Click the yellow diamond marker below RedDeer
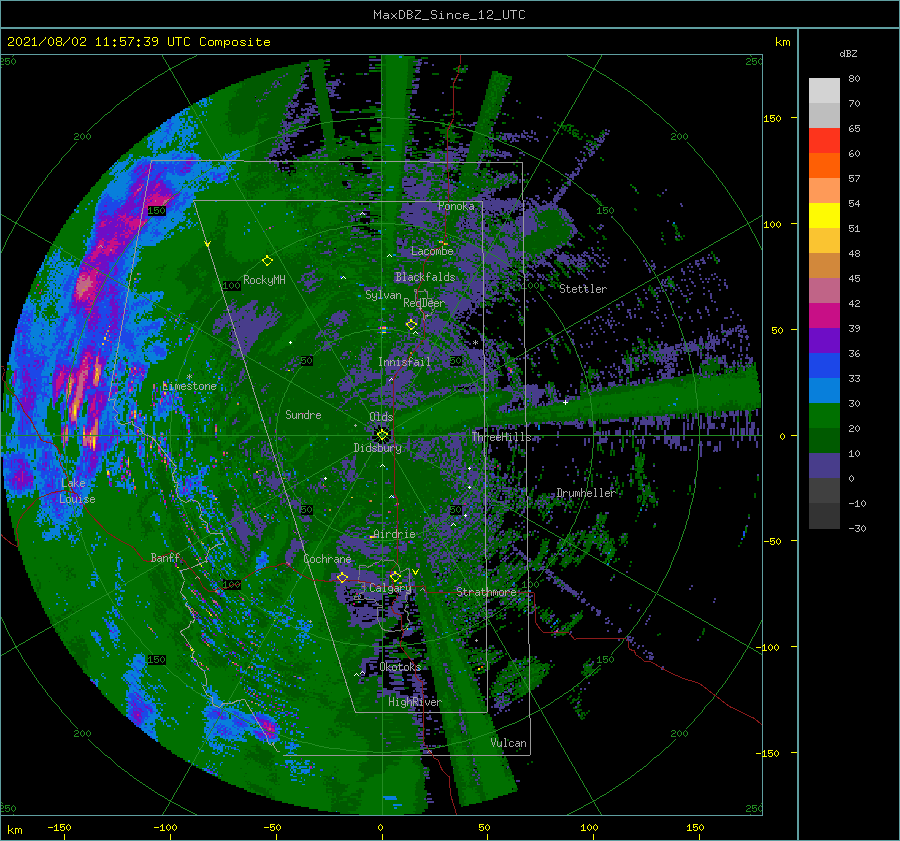The width and height of the screenshot is (900, 841). tap(412, 325)
